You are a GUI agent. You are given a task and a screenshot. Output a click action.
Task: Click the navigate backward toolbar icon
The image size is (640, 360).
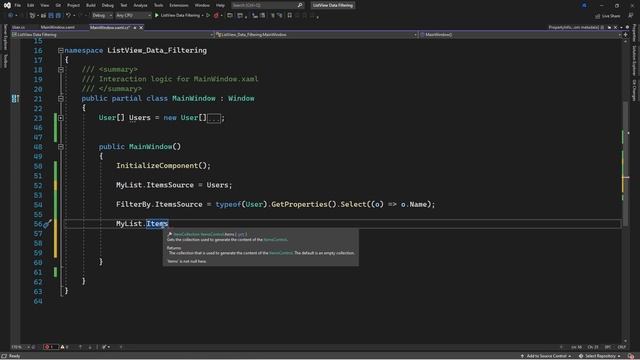11,16
